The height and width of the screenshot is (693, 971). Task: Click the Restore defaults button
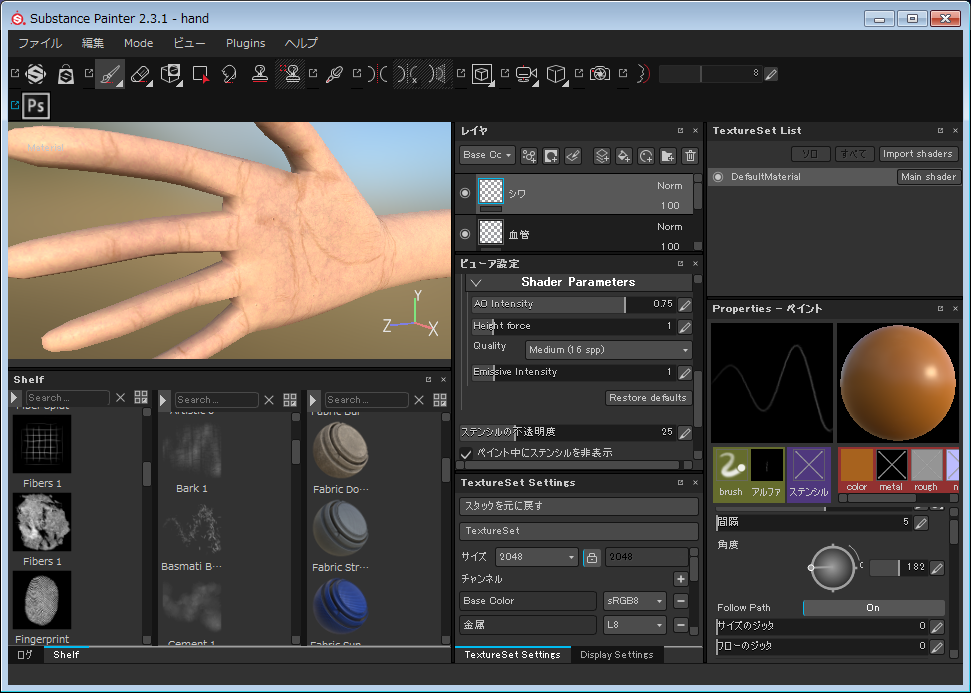648,398
